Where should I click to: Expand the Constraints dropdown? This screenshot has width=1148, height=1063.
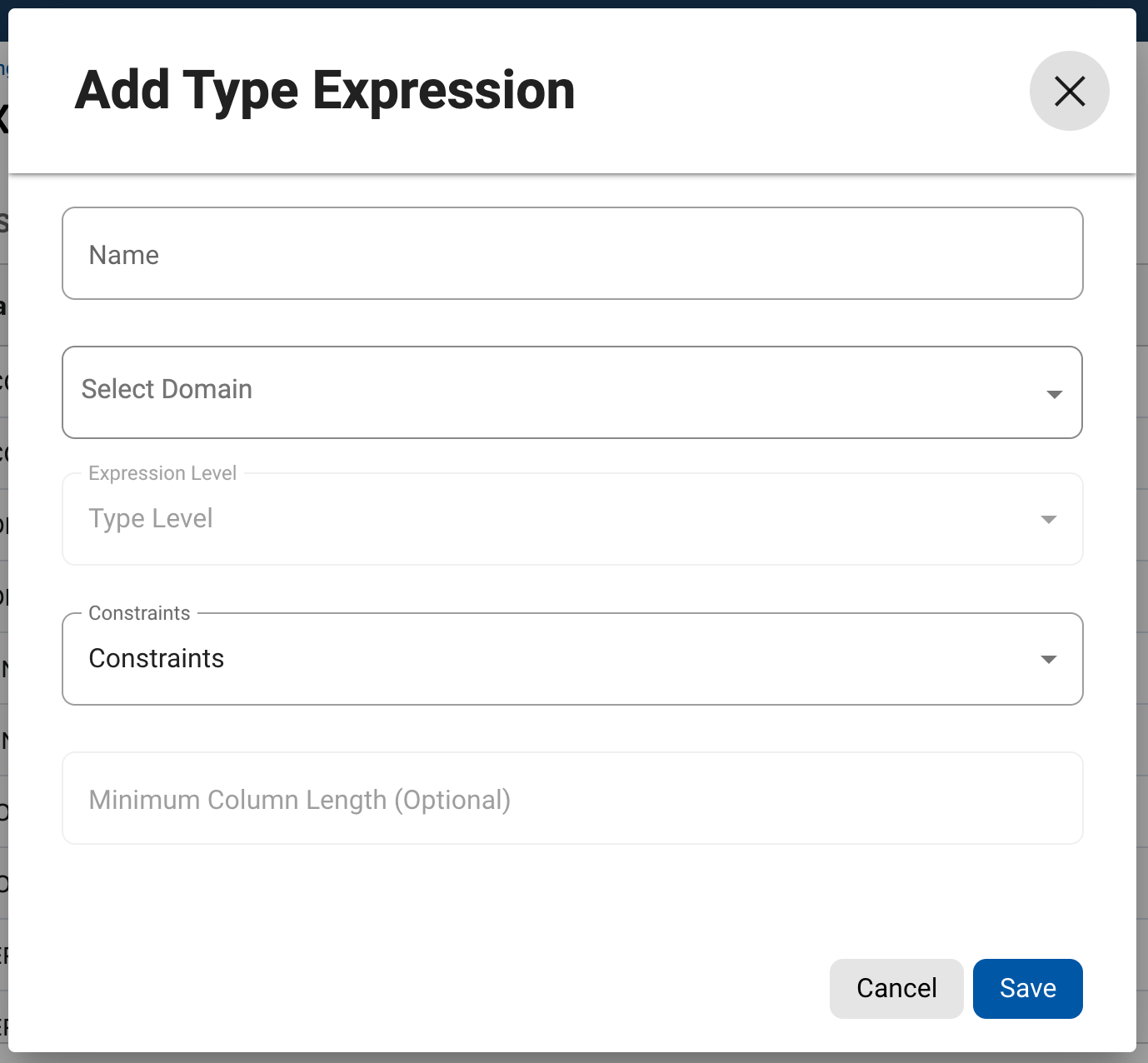coord(572,659)
